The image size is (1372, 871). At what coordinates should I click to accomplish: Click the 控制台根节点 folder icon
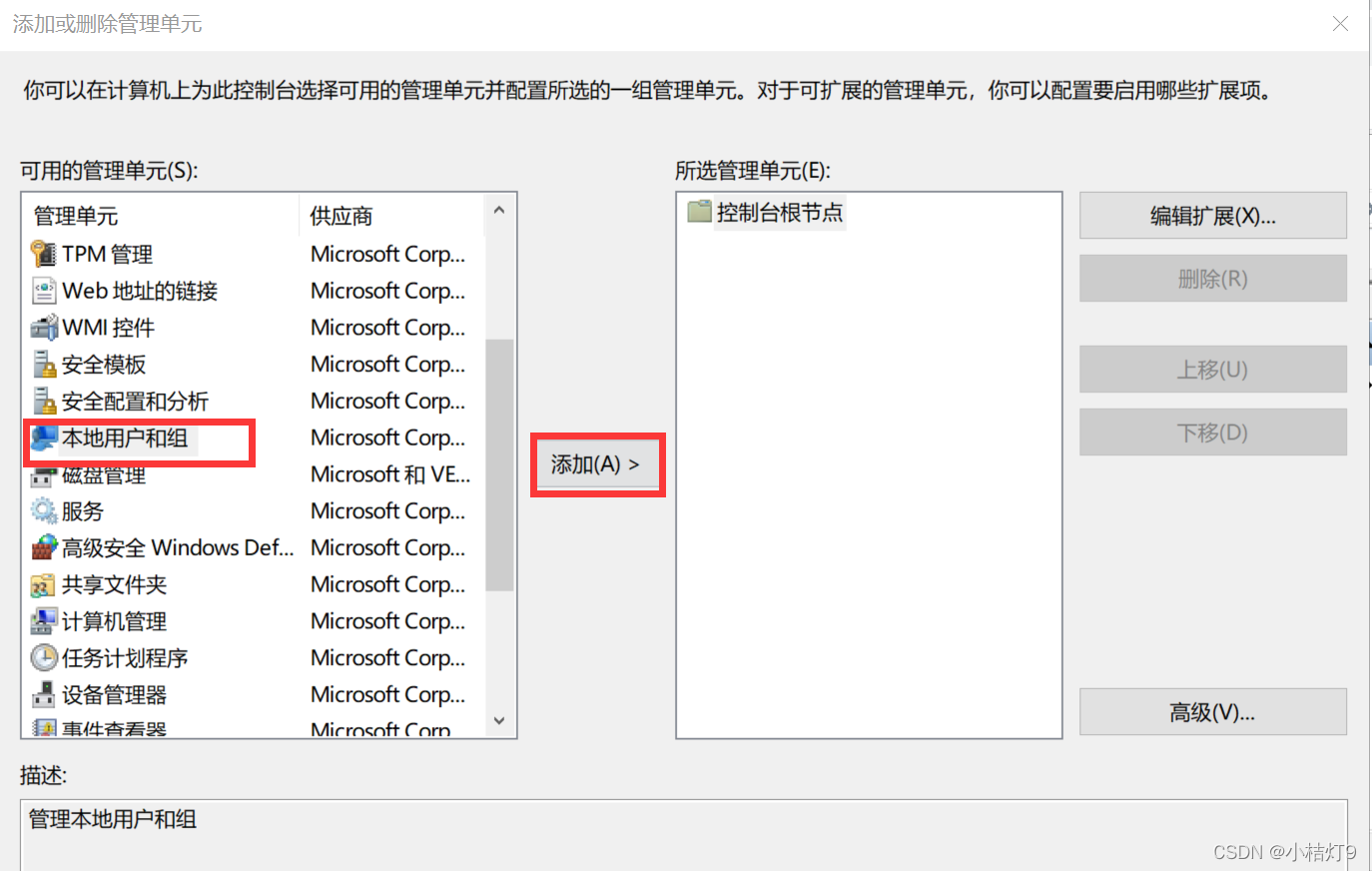pyautogui.click(x=699, y=212)
